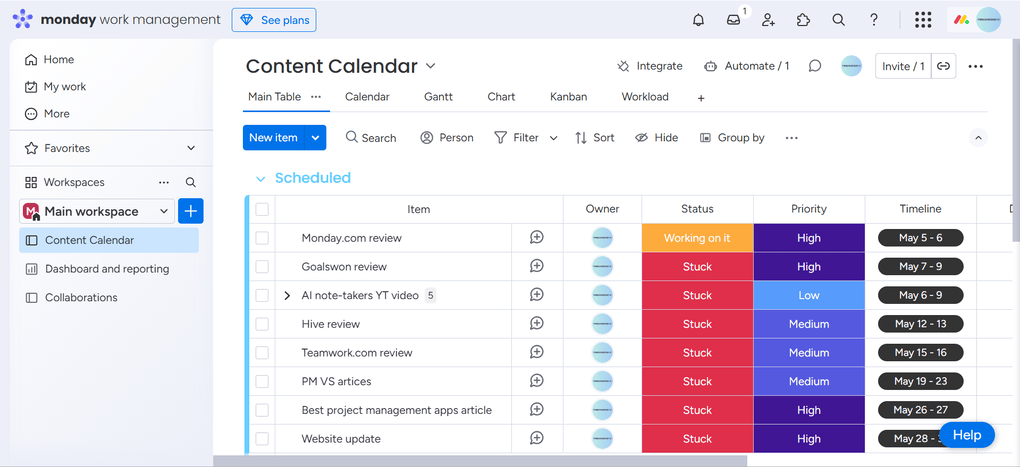Click the horizontal scrollbar at bottom
Screen dimensions: 1020x467
480,460
